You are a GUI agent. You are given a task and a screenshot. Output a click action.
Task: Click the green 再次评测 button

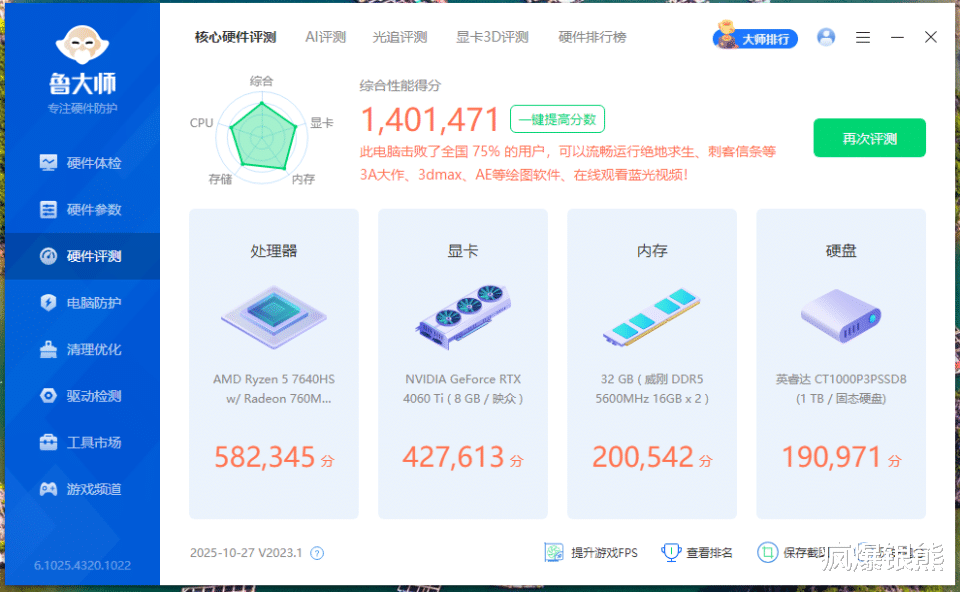(x=869, y=138)
